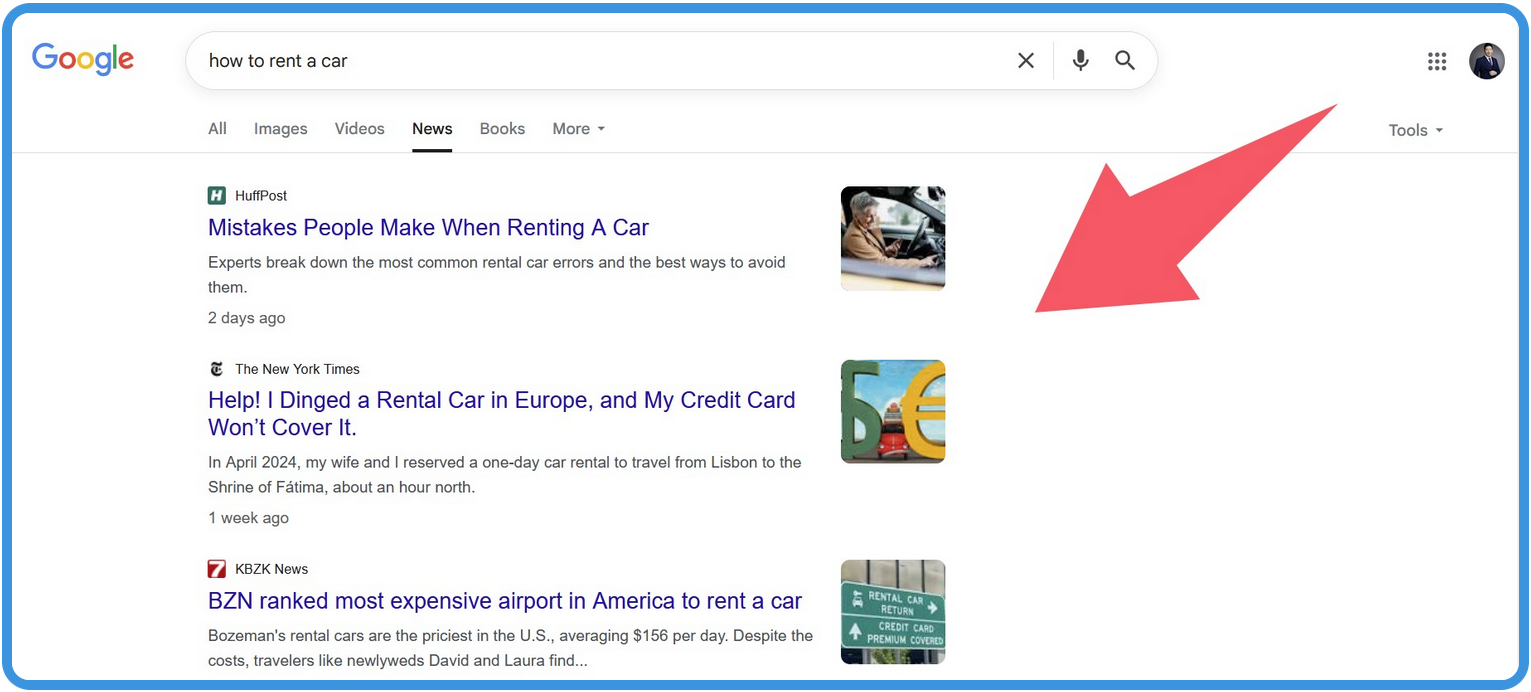
Task: Click the 'Experts break down' snippet text
Action: [497, 275]
